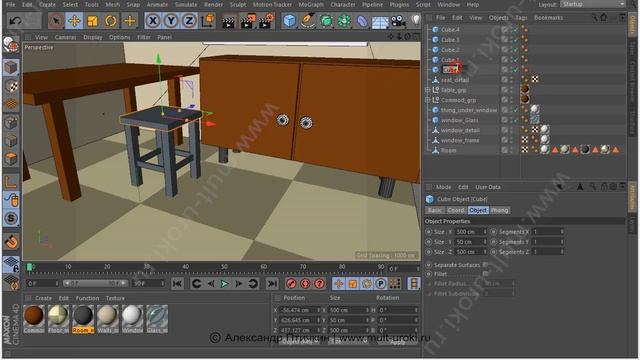Open render settings clapperboard with gear

click(266, 21)
